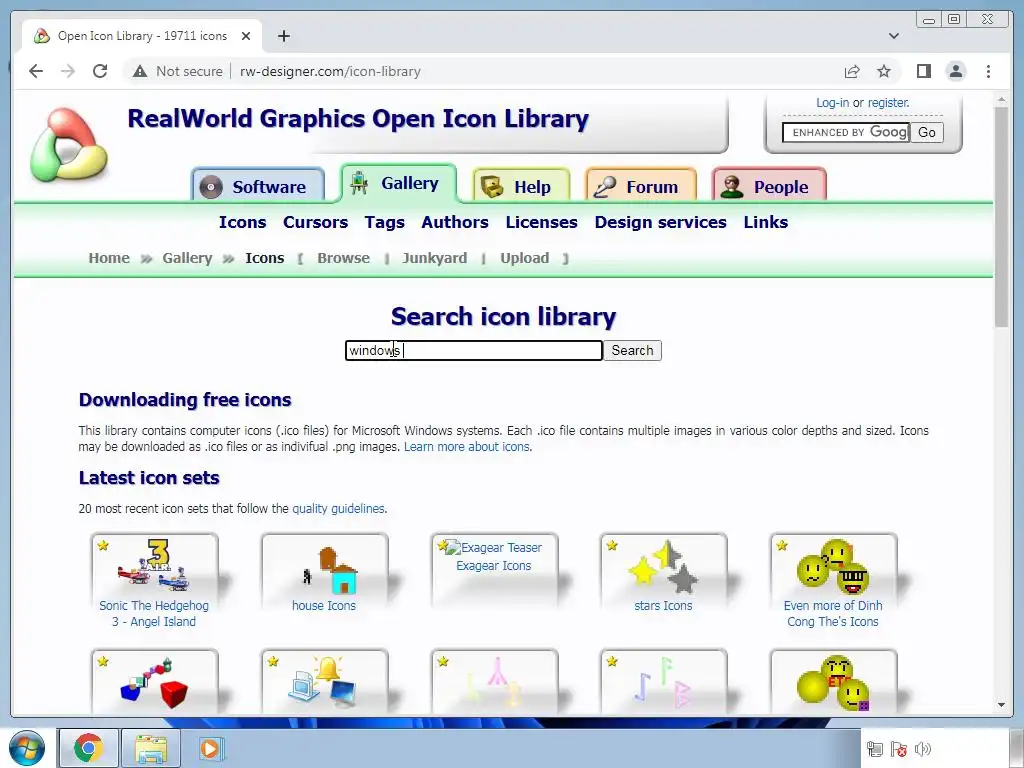This screenshot has height=768, width=1024.
Task: Focus the Google enhanced search field
Action: tap(846, 133)
